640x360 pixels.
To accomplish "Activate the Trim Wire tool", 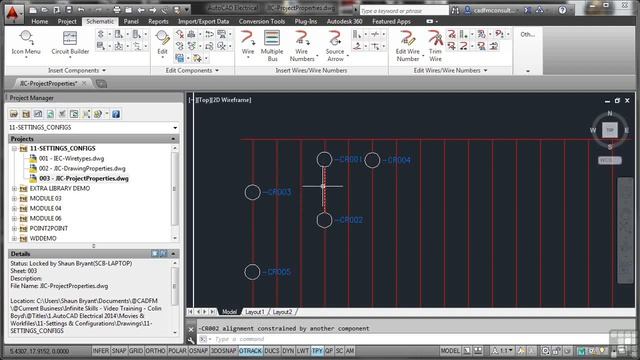I will (x=435, y=46).
